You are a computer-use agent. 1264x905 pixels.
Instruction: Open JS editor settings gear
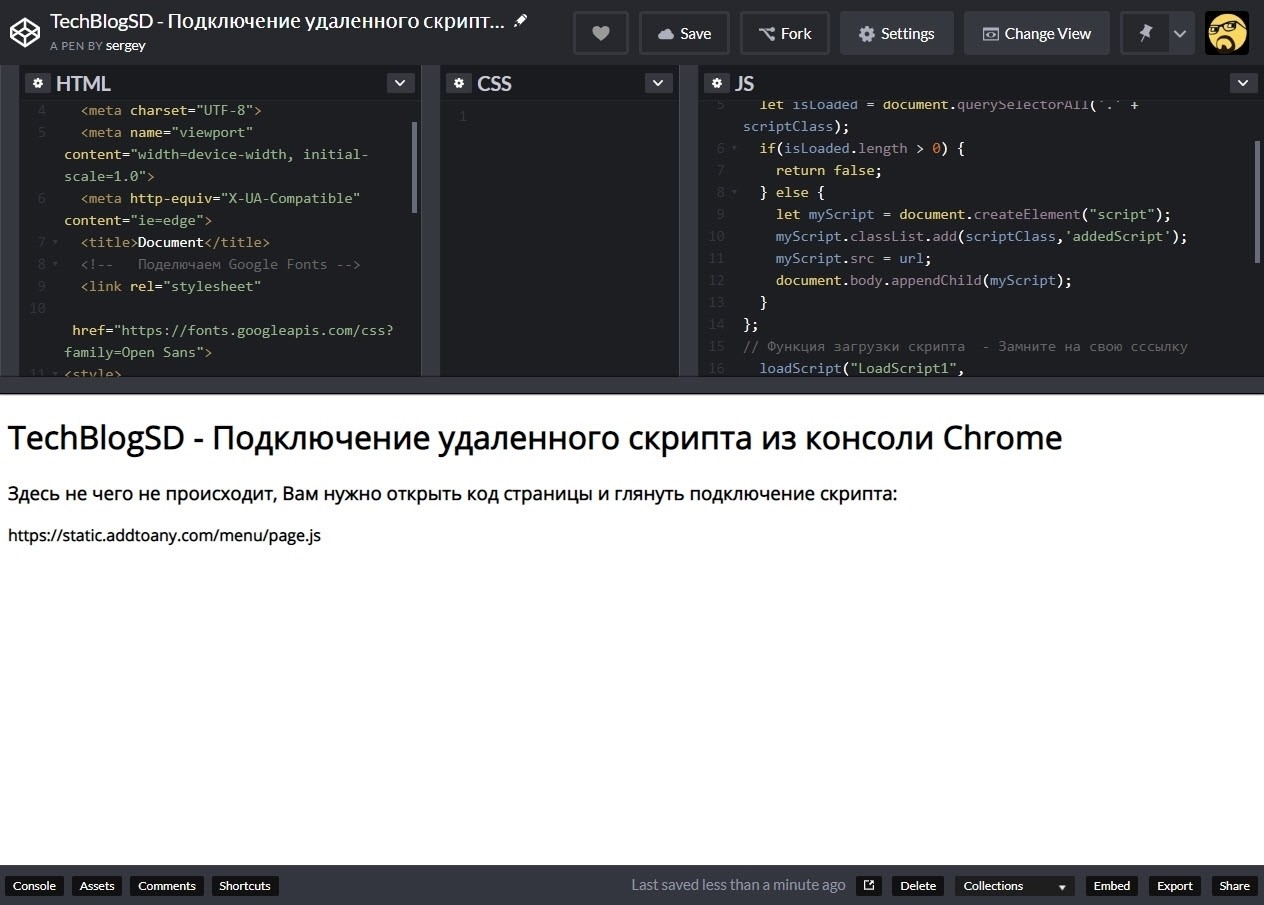click(x=717, y=83)
